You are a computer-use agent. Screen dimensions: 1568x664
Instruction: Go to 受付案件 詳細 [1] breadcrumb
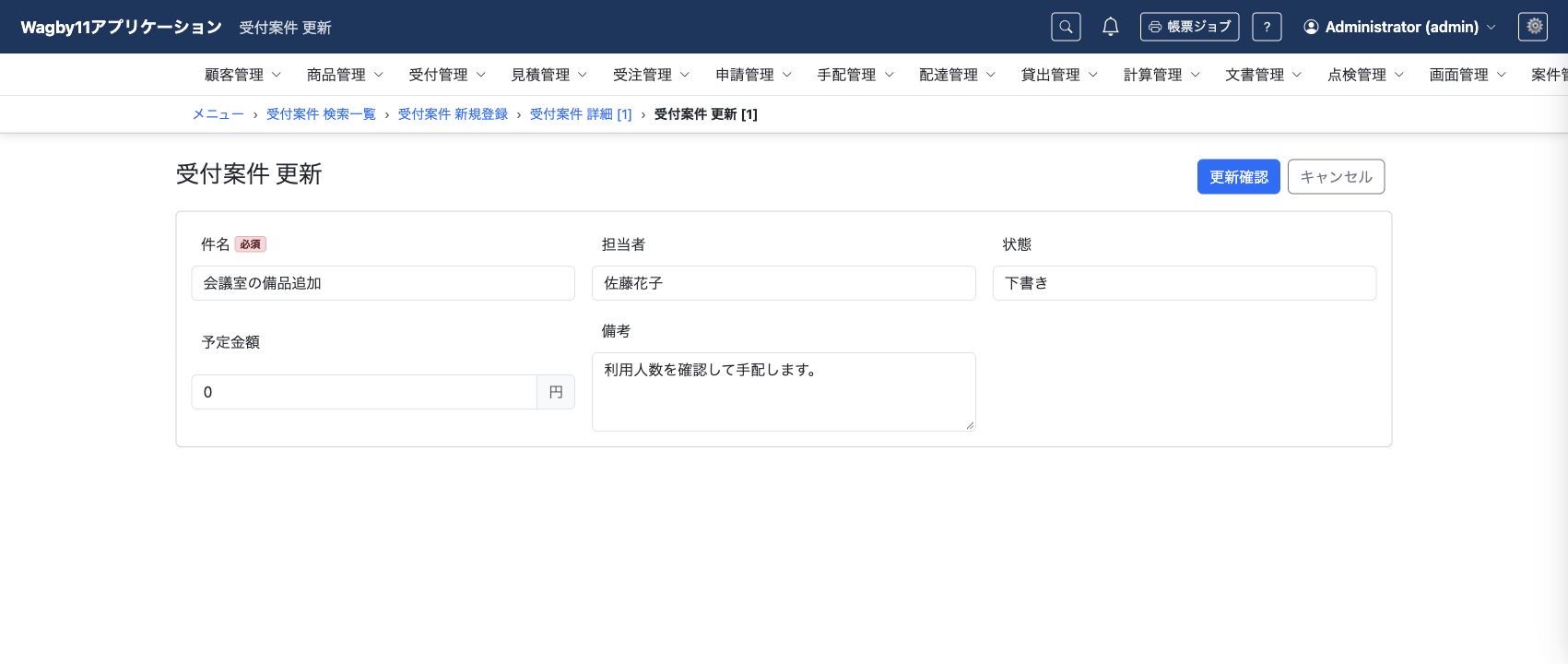click(x=581, y=114)
